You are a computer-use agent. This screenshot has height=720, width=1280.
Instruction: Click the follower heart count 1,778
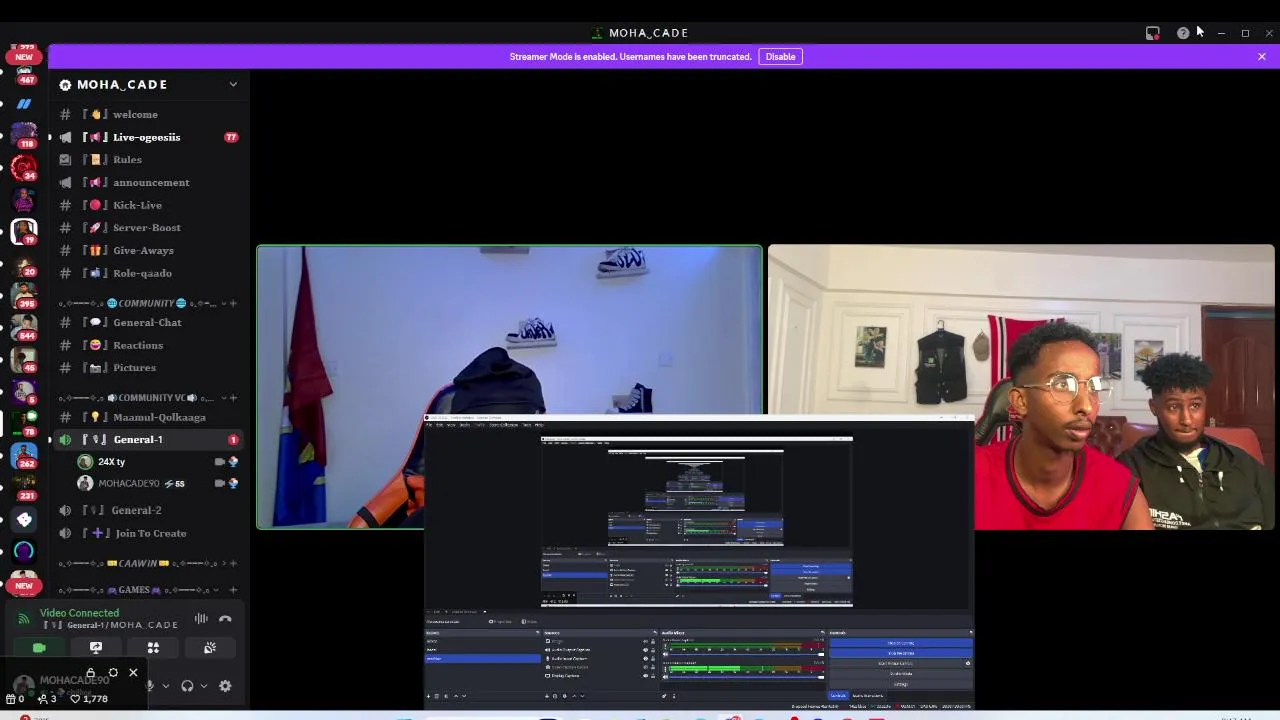[x=89, y=699]
